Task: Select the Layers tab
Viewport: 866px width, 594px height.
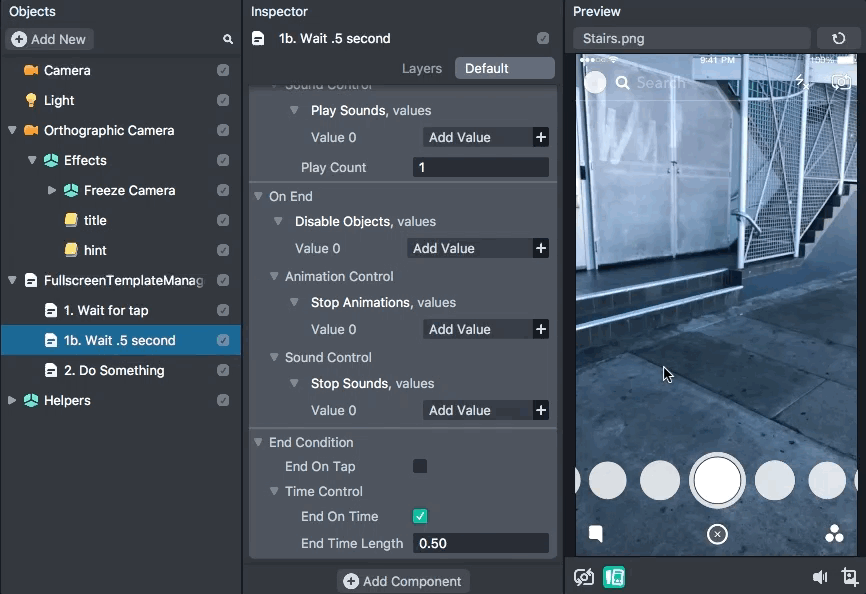Action: 421,69
